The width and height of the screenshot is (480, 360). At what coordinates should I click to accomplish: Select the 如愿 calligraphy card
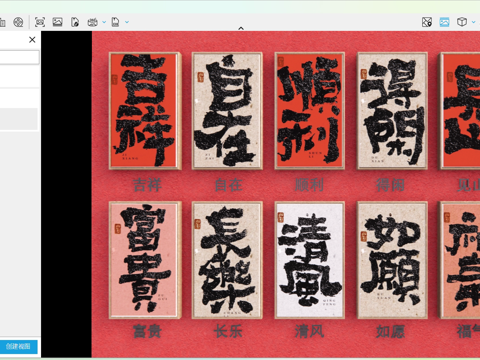coord(392,260)
